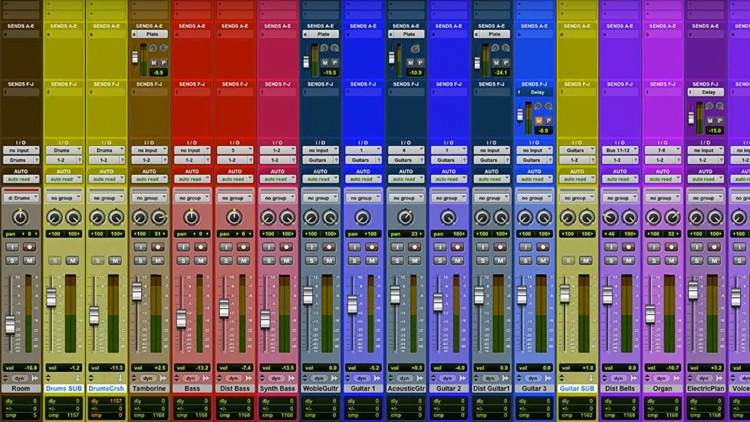The height and width of the screenshot is (422, 750).
Task: Arm the Tamborine track for recording
Action: (158, 247)
